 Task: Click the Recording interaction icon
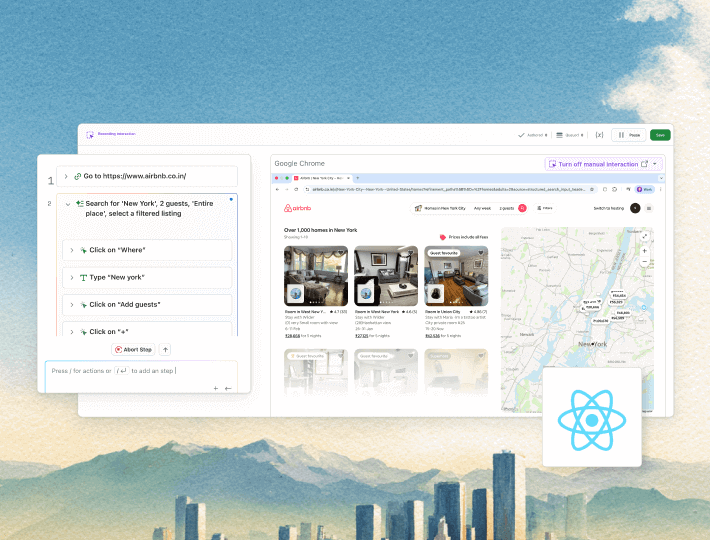90,134
